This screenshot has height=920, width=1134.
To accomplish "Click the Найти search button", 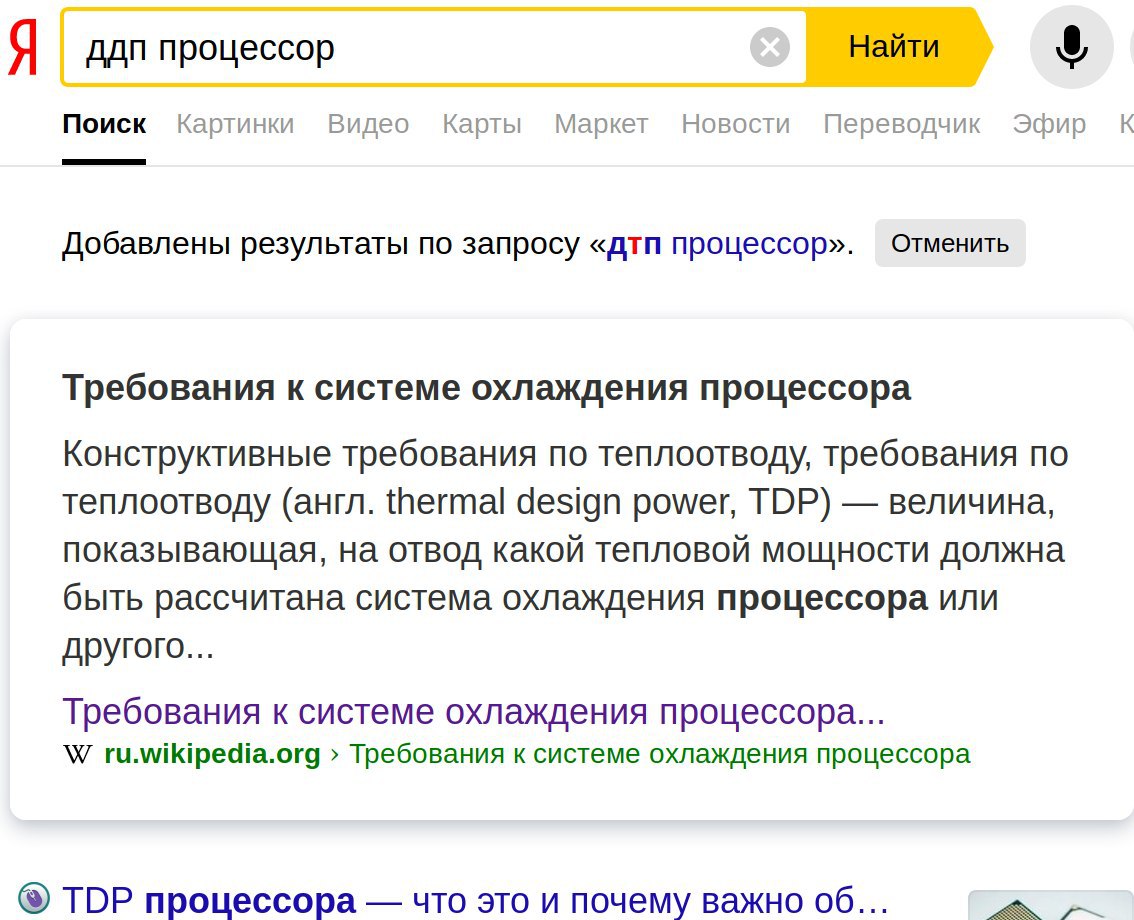I will coord(894,47).
